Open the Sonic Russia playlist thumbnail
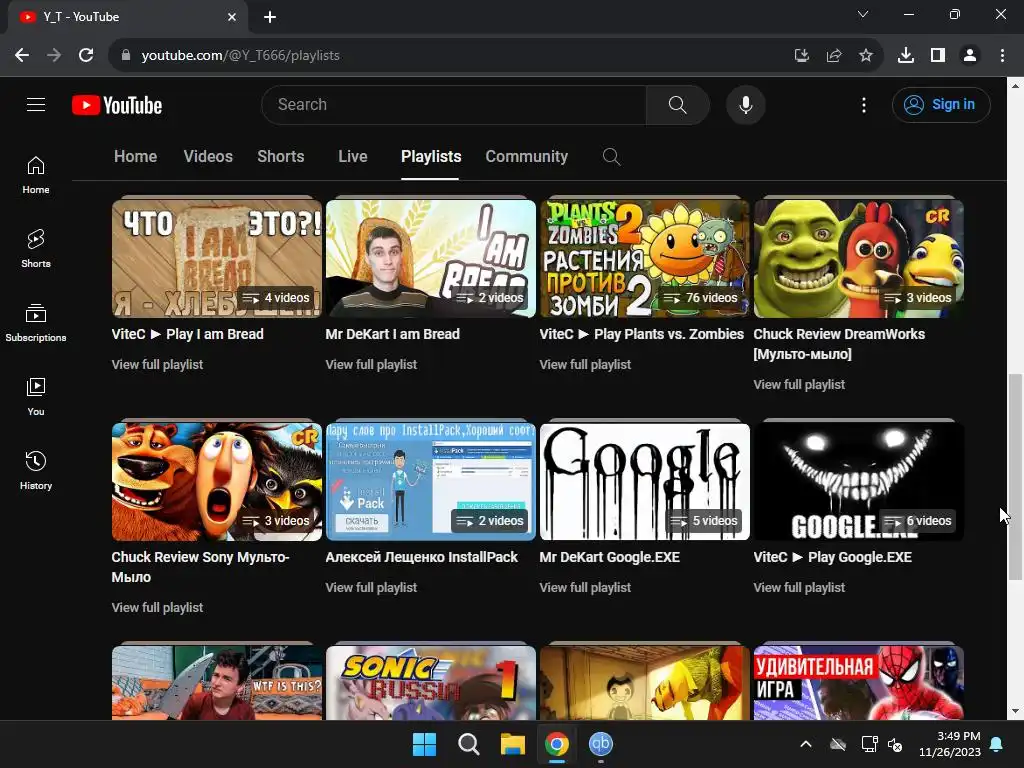1024x768 pixels. tap(430, 682)
